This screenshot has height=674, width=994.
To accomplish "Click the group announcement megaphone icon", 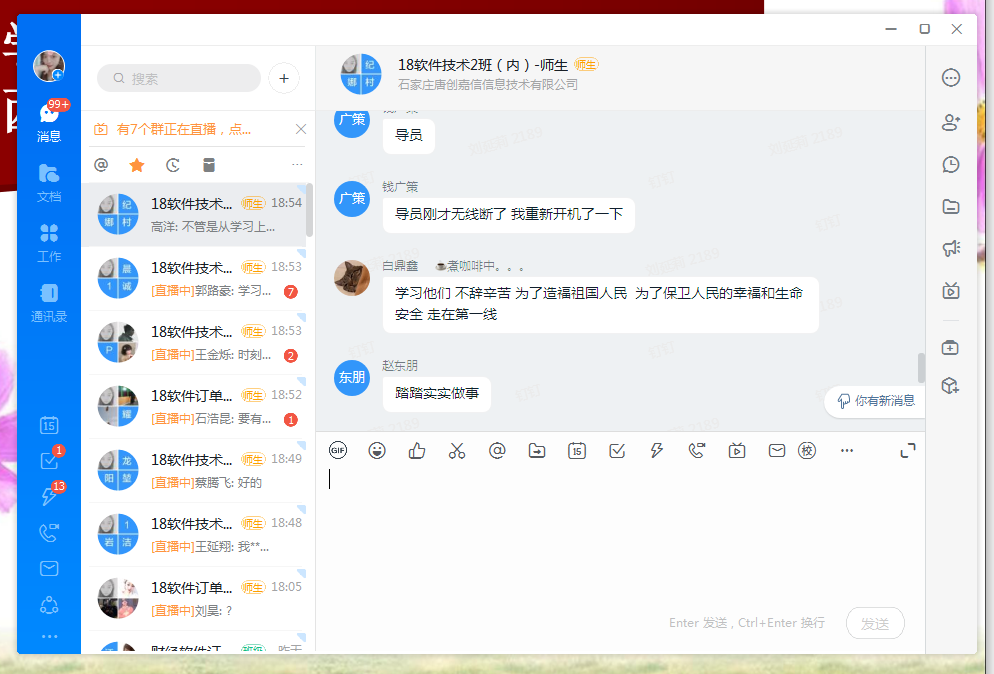I will (x=951, y=249).
